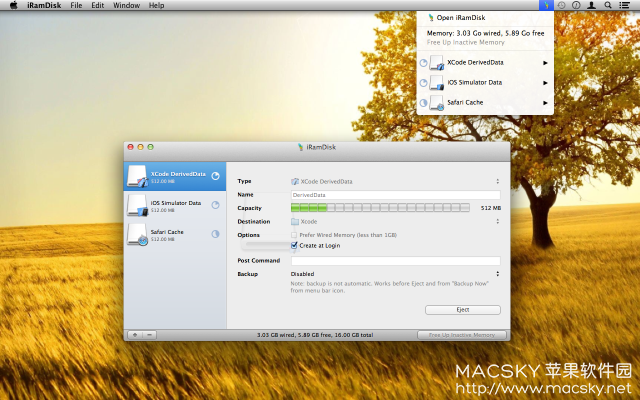
Task: Select iOS Simulator Data row in sidebar
Action: coord(175,205)
